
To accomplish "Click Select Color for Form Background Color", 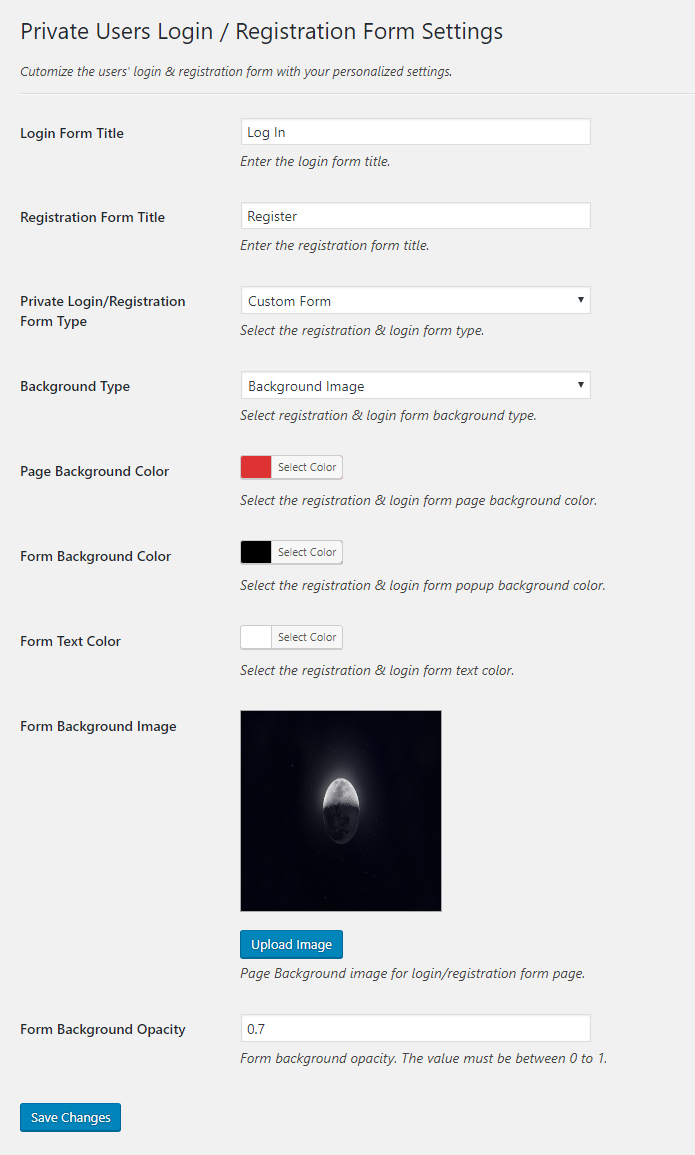I will click(307, 552).
